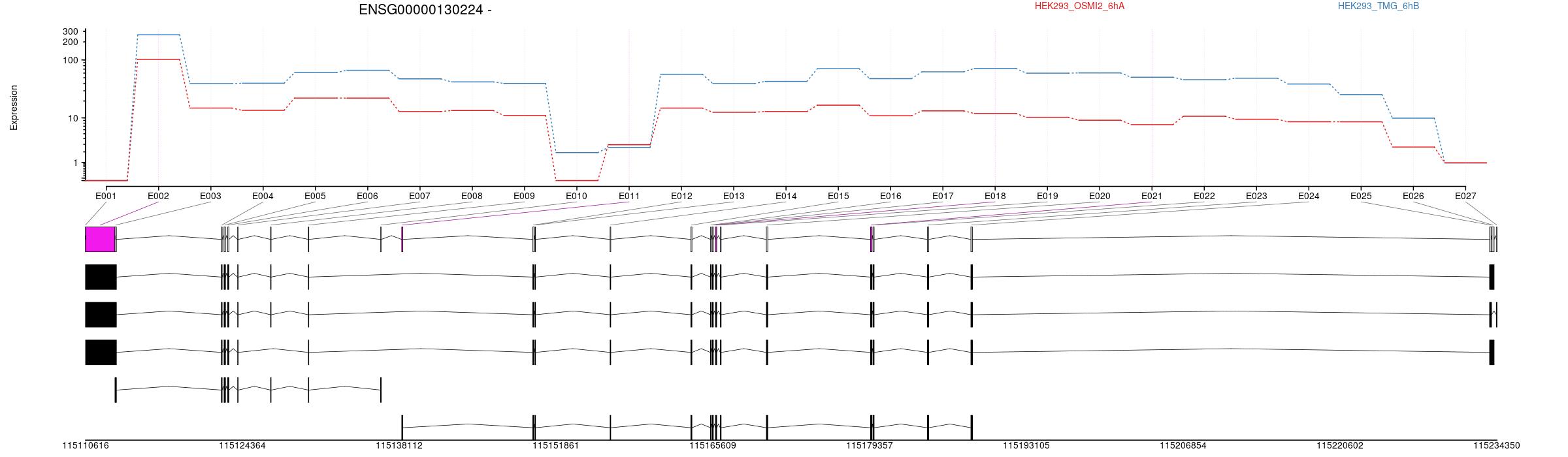Click exon label E008
The height and width of the screenshot is (457, 1568).
[472, 196]
